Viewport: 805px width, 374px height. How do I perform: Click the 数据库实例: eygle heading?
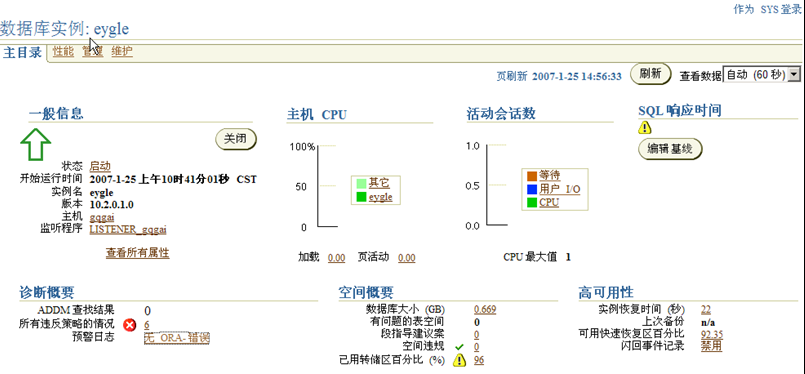[65, 28]
